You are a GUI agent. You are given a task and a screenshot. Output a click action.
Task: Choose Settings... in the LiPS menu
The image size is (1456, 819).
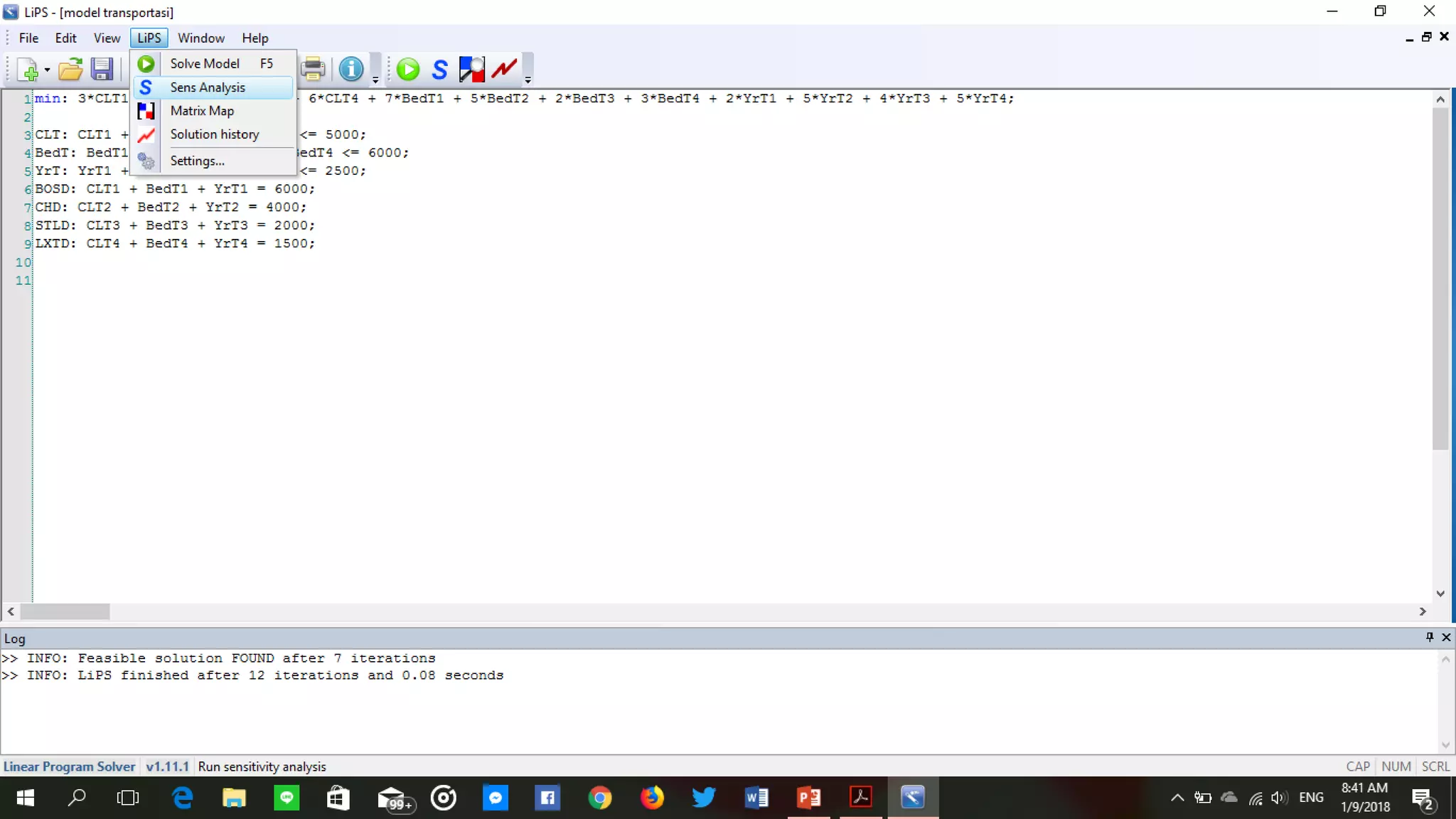pyautogui.click(x=197, y=161)
